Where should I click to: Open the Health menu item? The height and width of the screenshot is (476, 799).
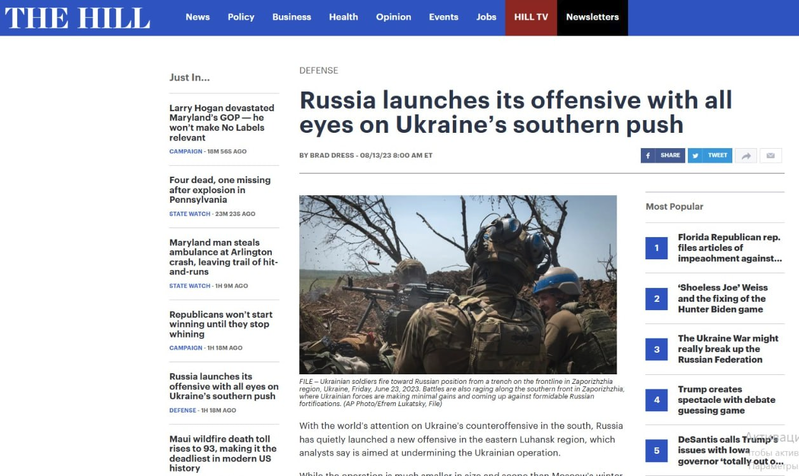tap(343, 17)
